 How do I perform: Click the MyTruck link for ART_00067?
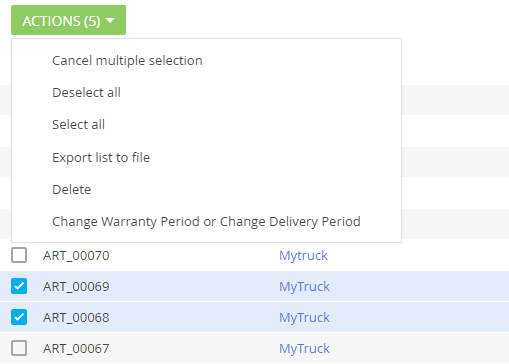[x=304, y=349]
